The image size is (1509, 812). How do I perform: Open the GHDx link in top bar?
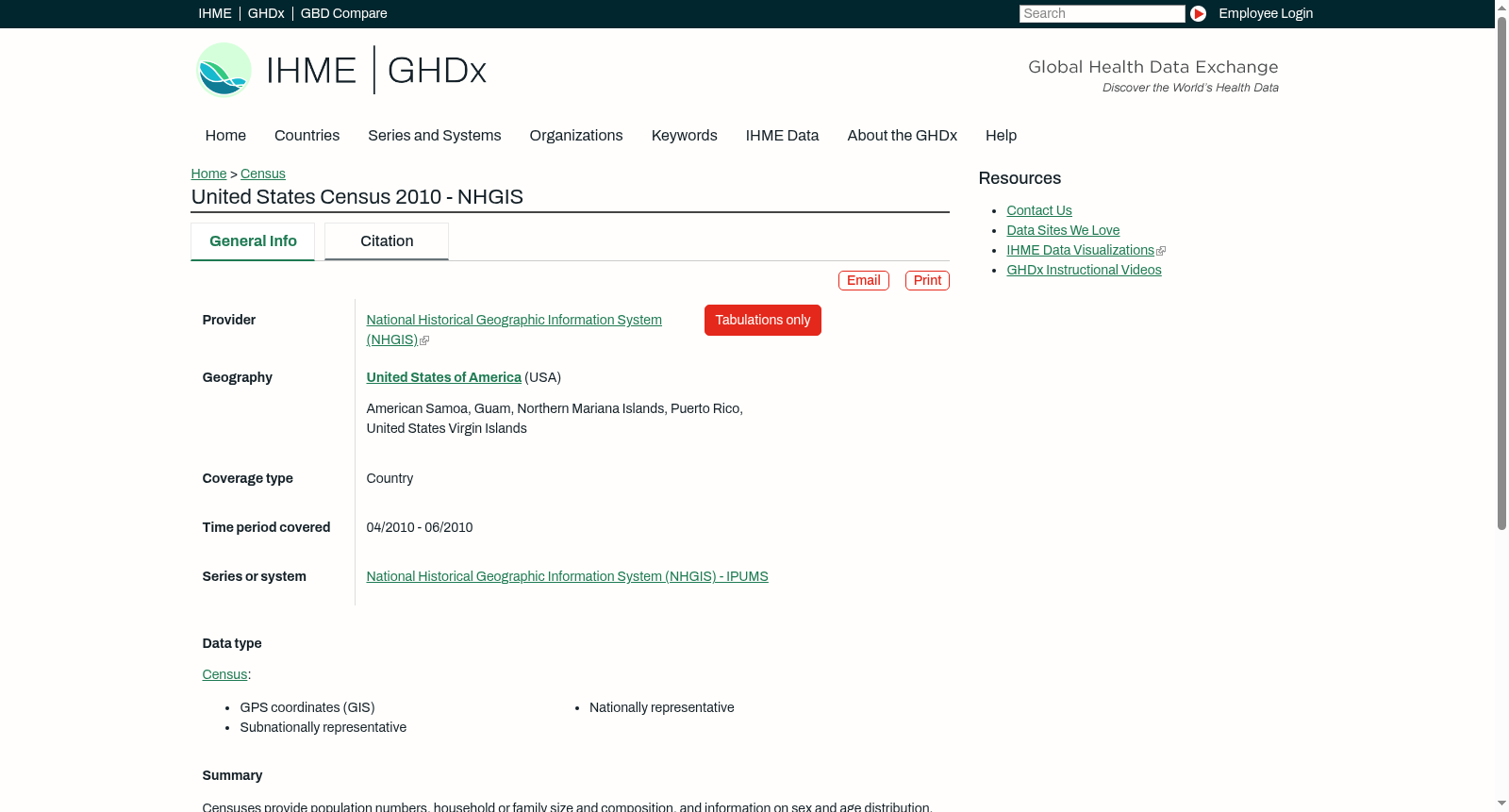[266, 13]
